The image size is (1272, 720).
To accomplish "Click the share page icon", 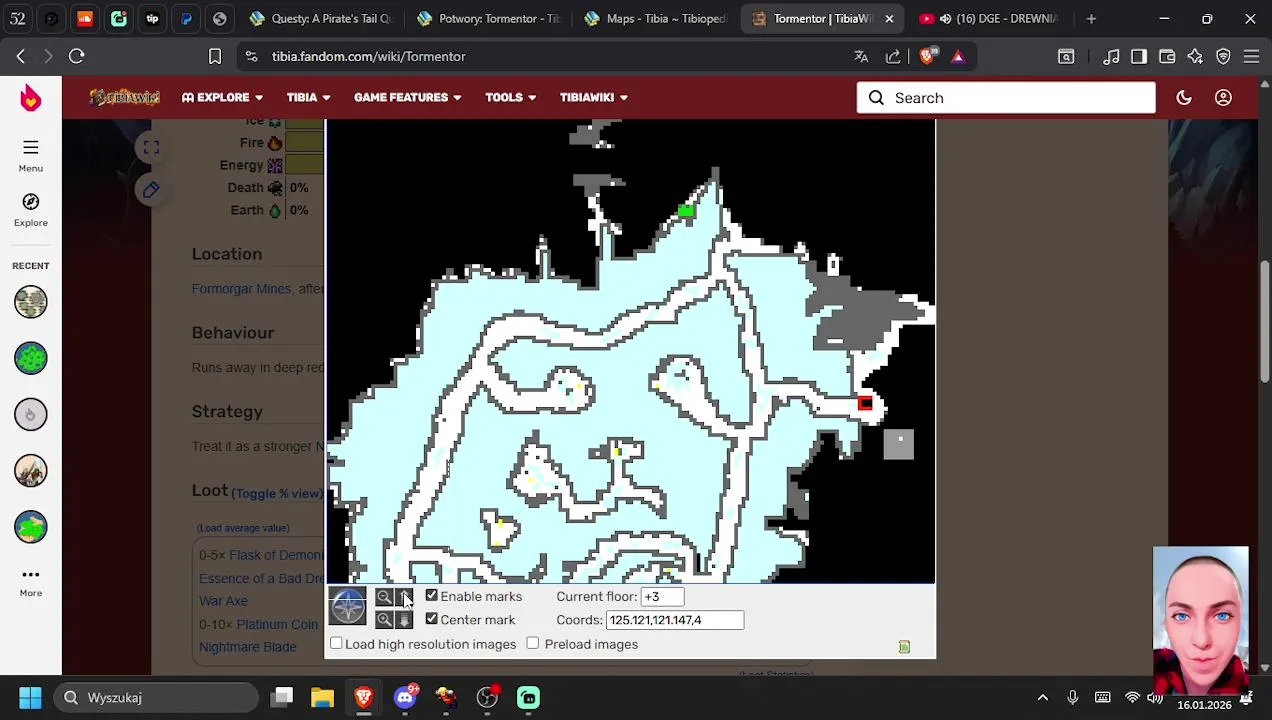I will 893,57.
